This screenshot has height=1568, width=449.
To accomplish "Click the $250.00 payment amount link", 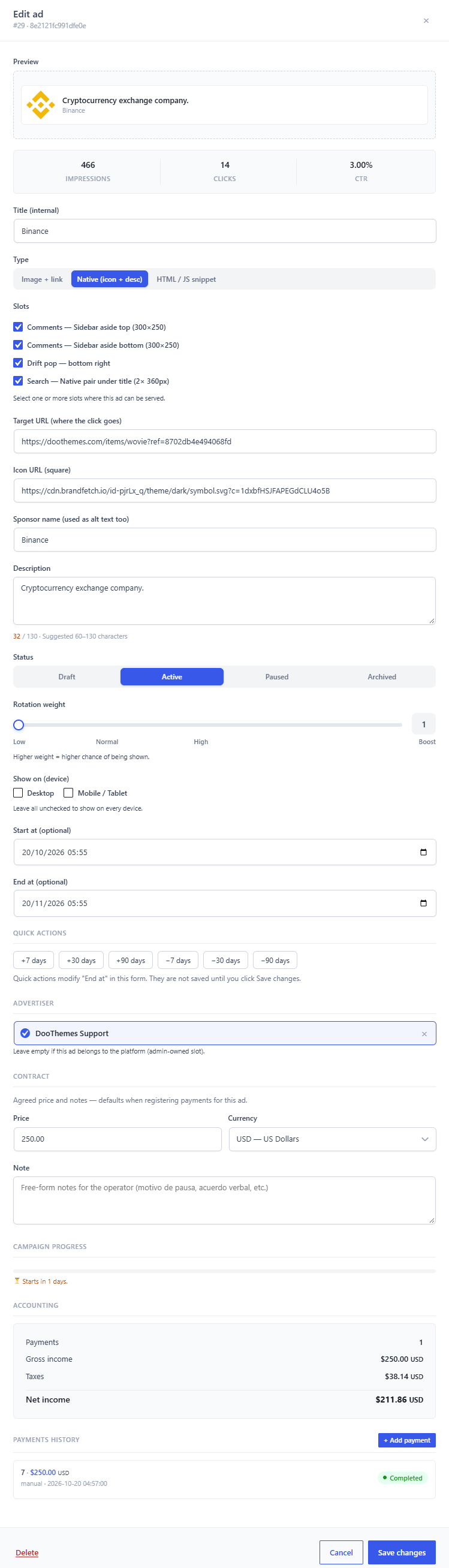I will pos(43,1472).
